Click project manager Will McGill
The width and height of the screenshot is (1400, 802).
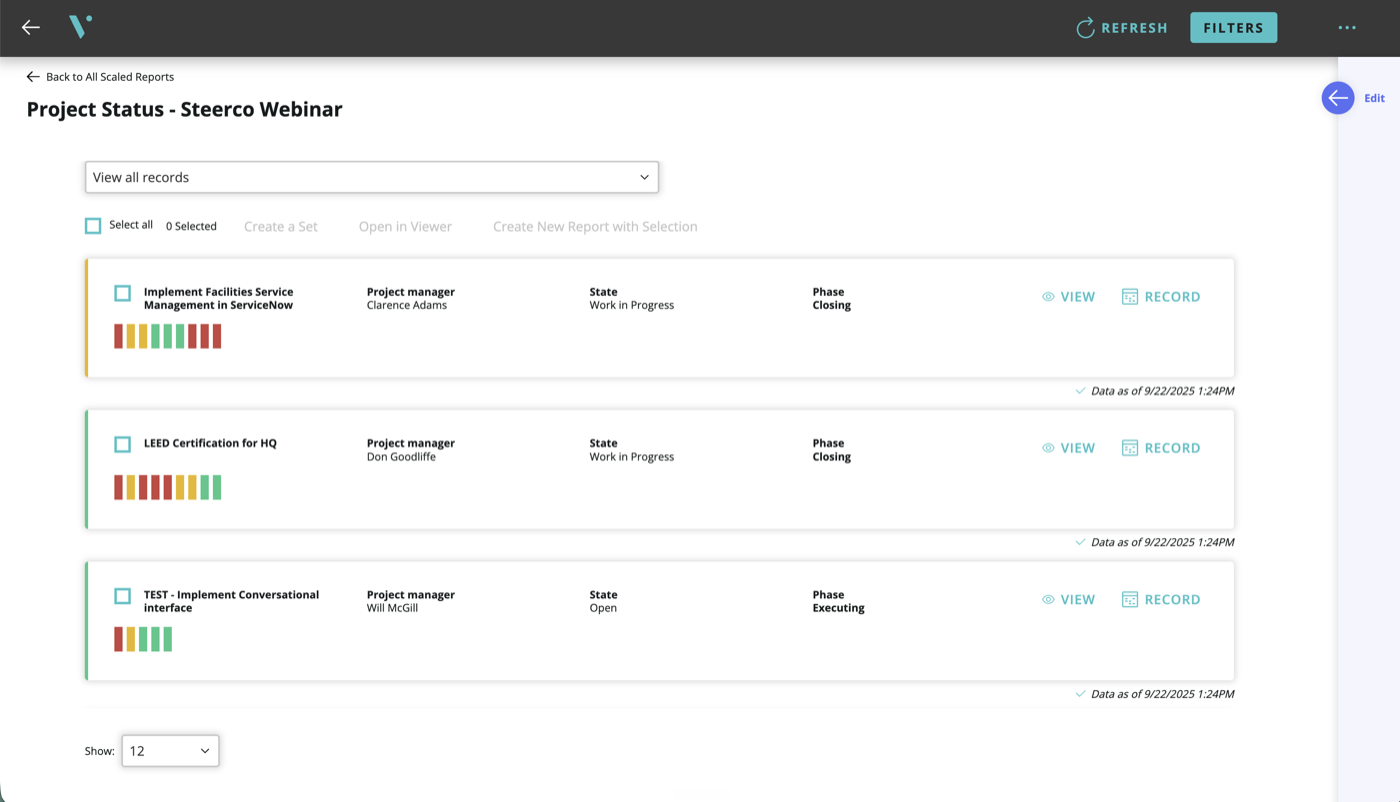click(x=392, y=608)
